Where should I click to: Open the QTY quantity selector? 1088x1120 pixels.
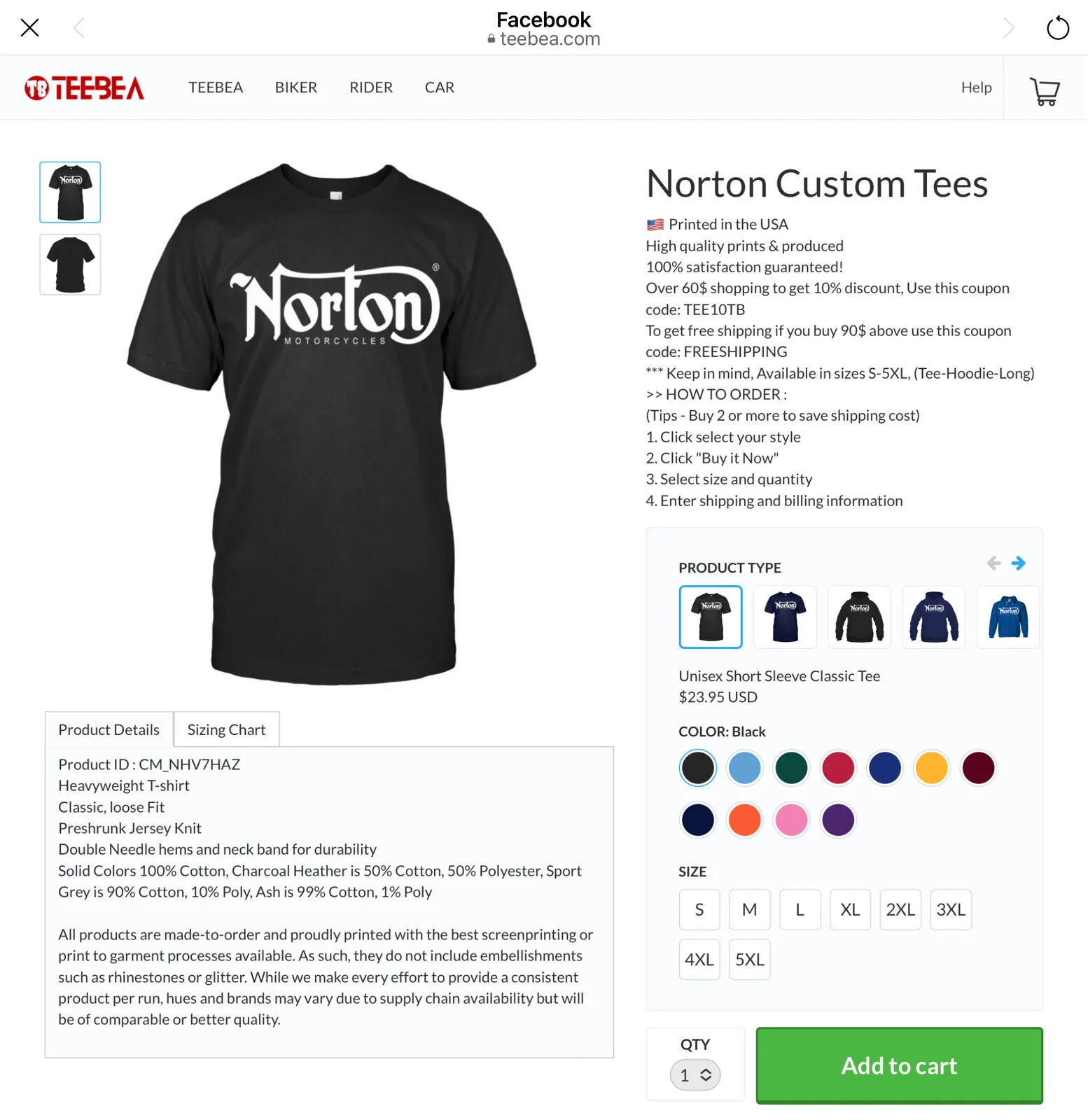pos(695,1074)
